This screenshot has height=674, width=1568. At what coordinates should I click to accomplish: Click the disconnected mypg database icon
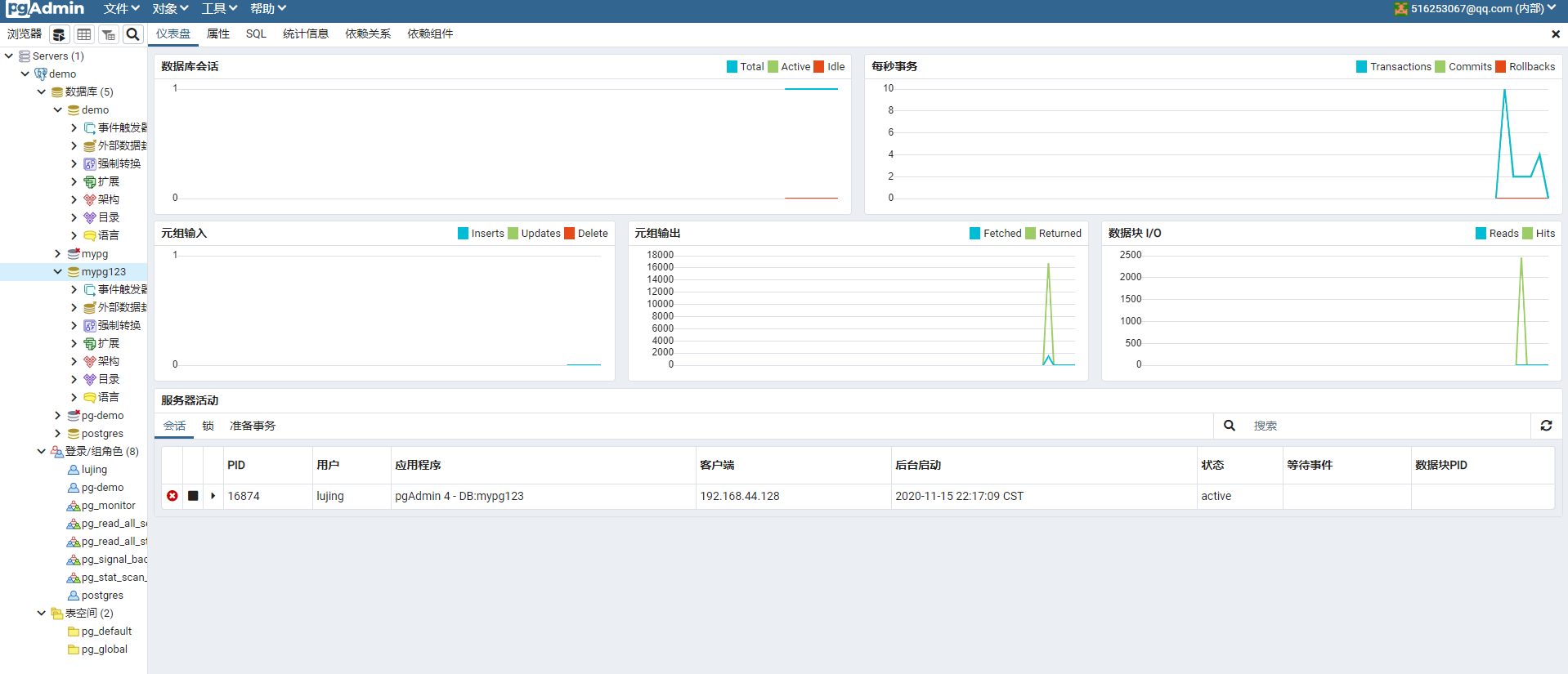click(74, 254)
